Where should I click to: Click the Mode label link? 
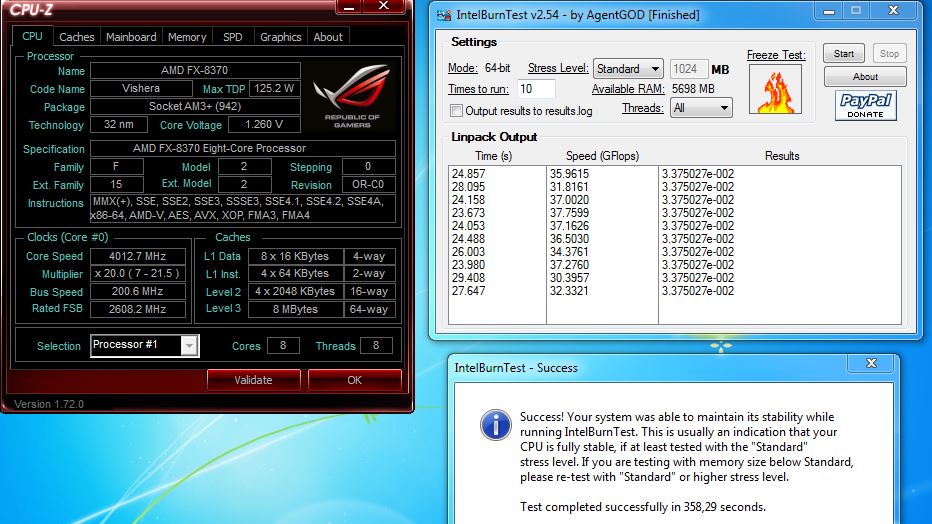[x=462, y=68]
